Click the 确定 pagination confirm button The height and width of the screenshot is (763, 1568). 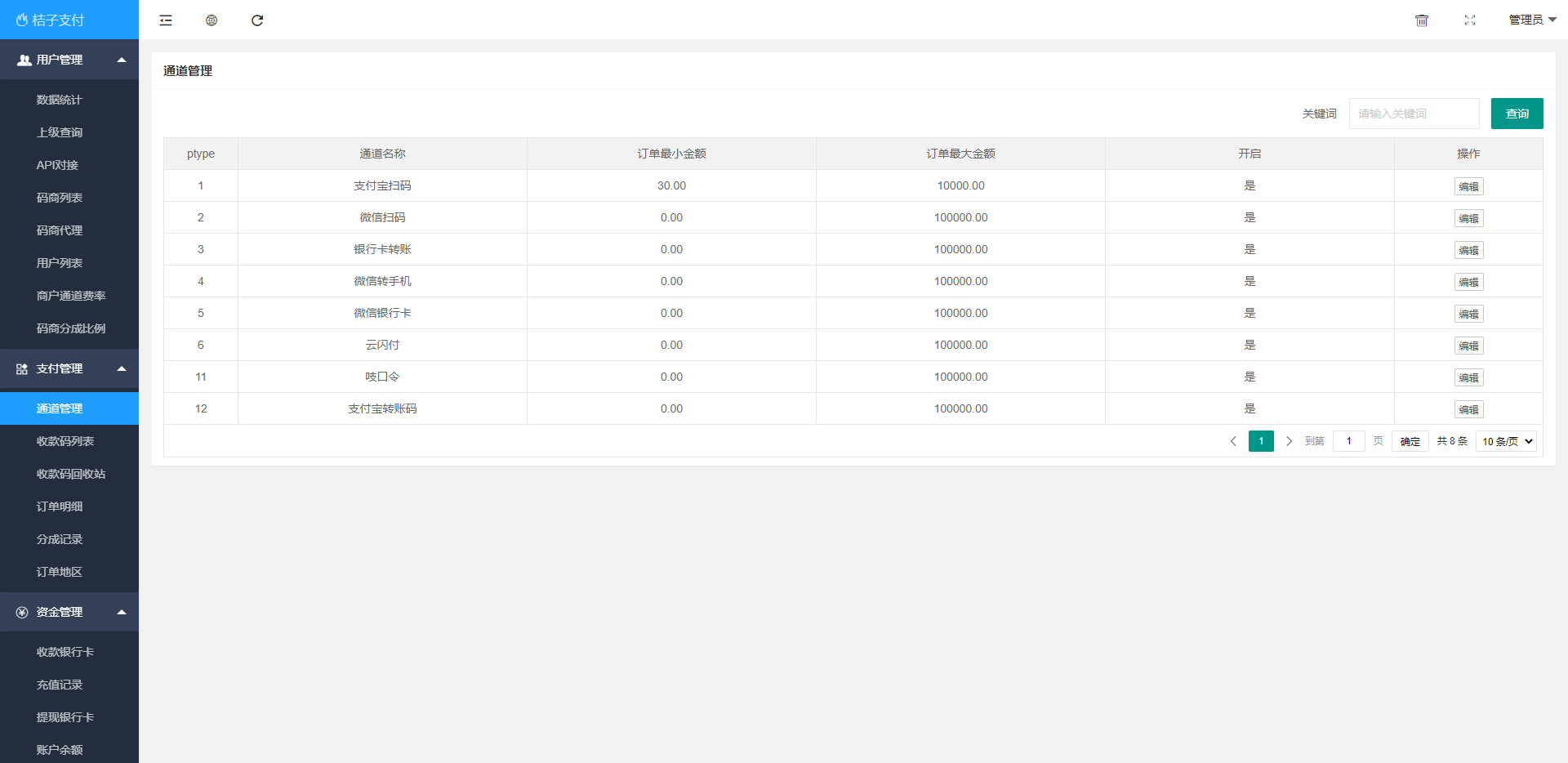click(x=1410, y=441)
